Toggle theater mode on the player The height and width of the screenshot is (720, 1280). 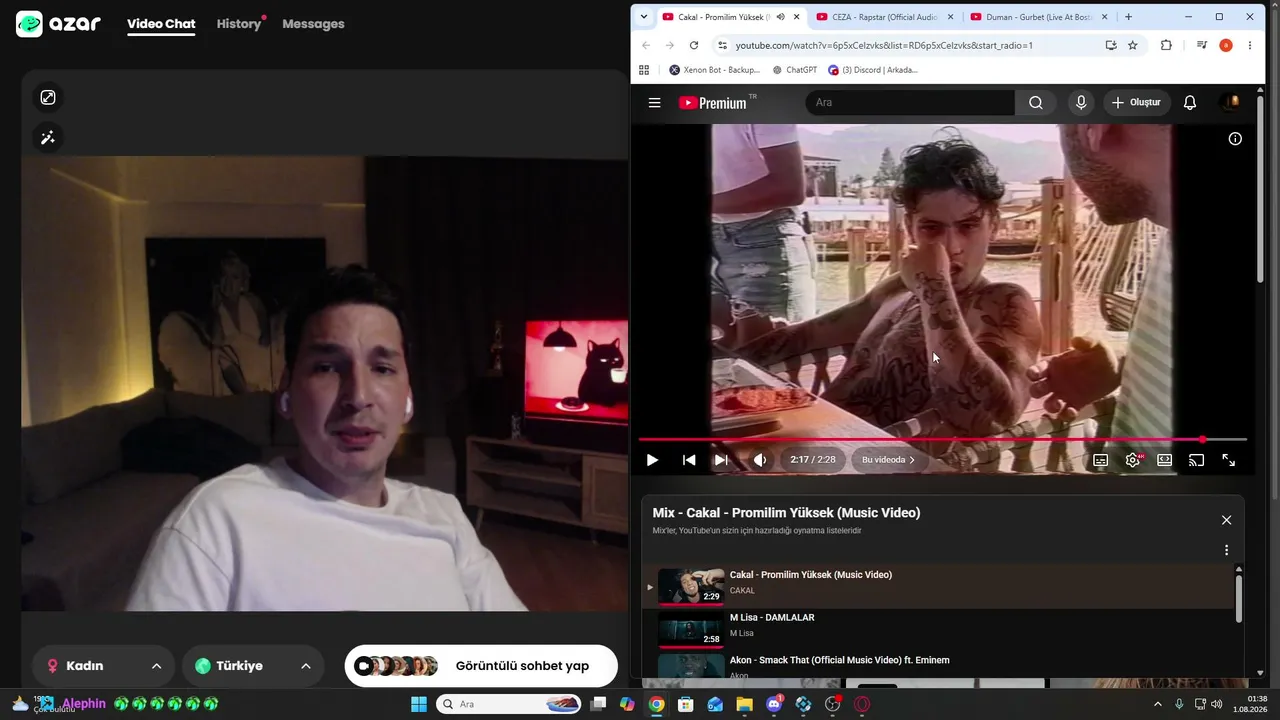tap(1165, 460)
